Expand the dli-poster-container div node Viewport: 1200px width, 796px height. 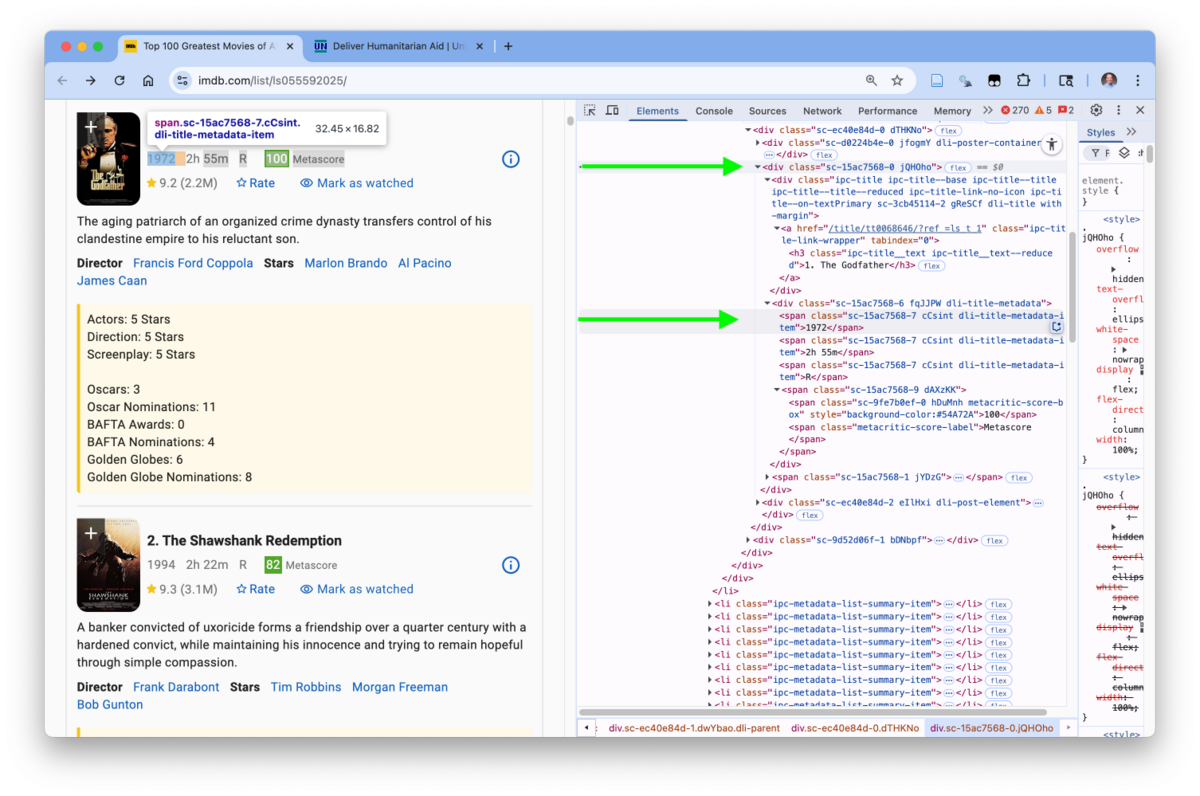(758, 143)
